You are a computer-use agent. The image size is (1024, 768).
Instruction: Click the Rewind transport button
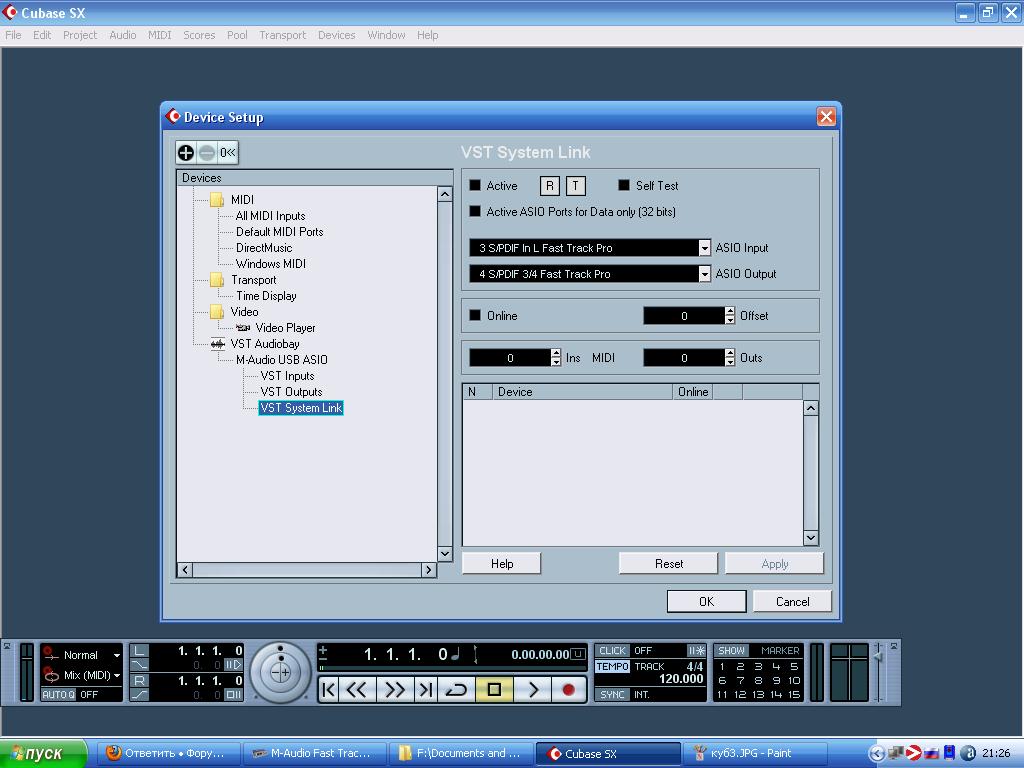point(357,689)
